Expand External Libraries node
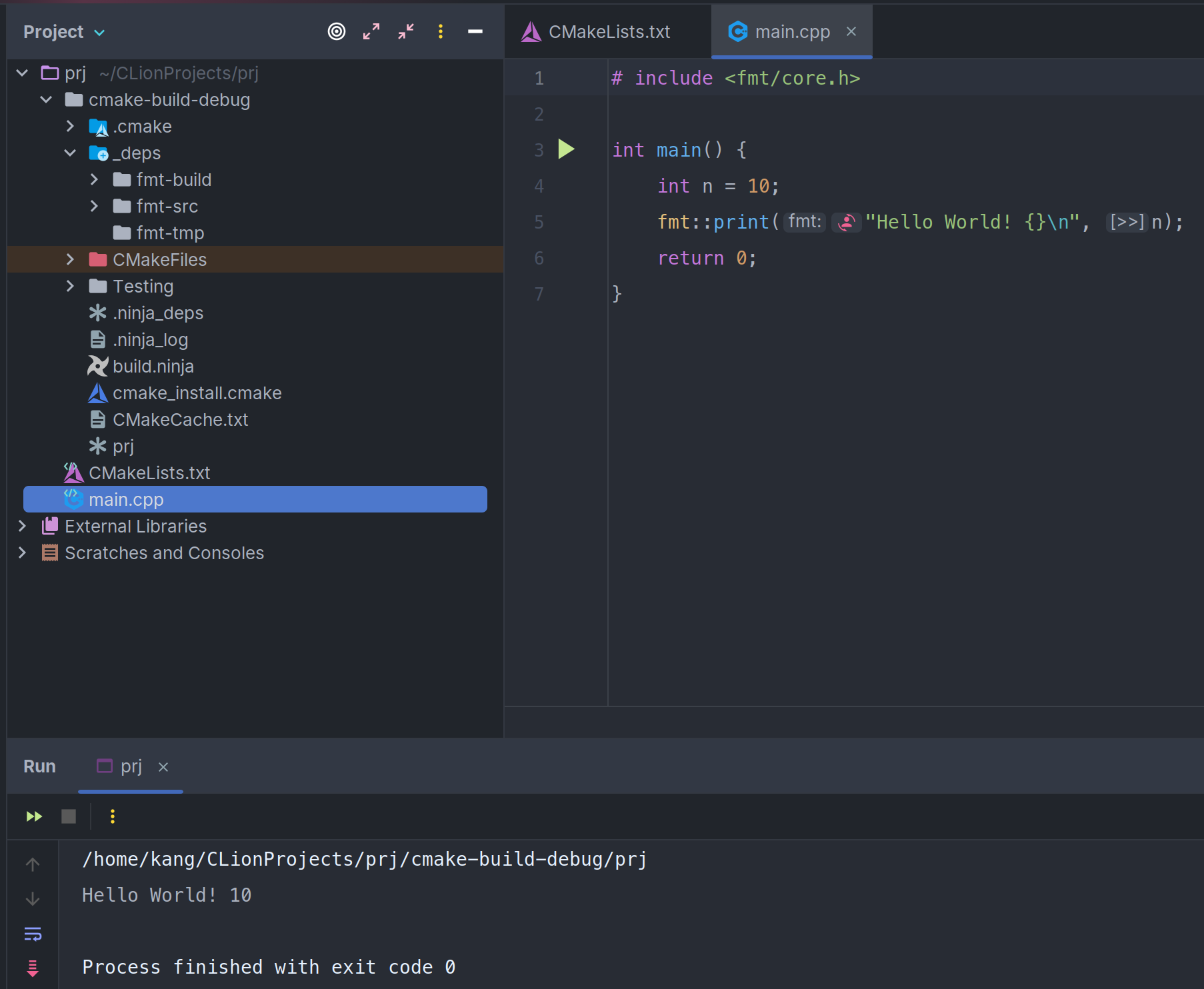The width and height of the screenshot is (1204, 989). coord(22,526)
